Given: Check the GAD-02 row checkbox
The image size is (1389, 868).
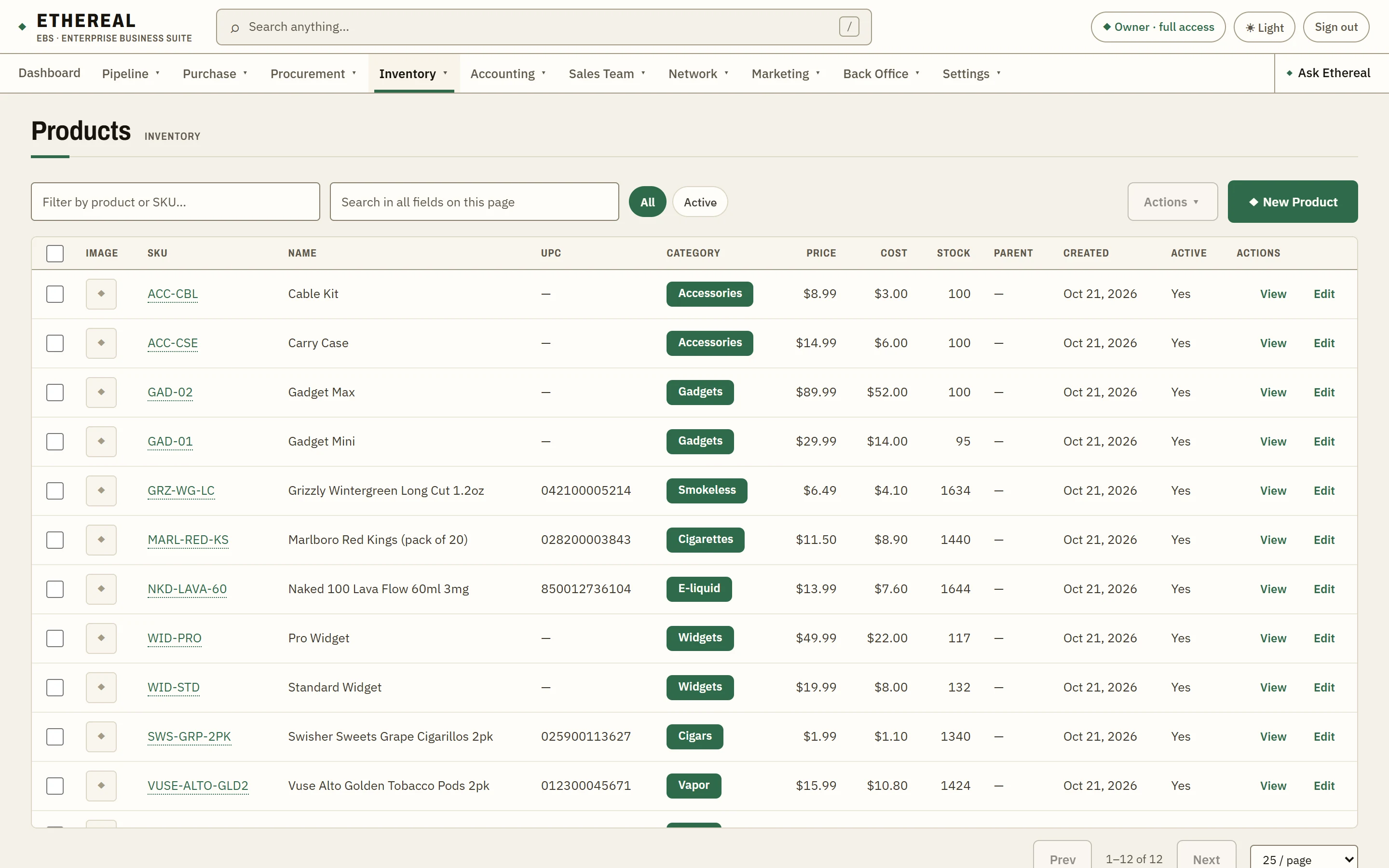Looking at the screenshot, I should click(x=55, y=393).
